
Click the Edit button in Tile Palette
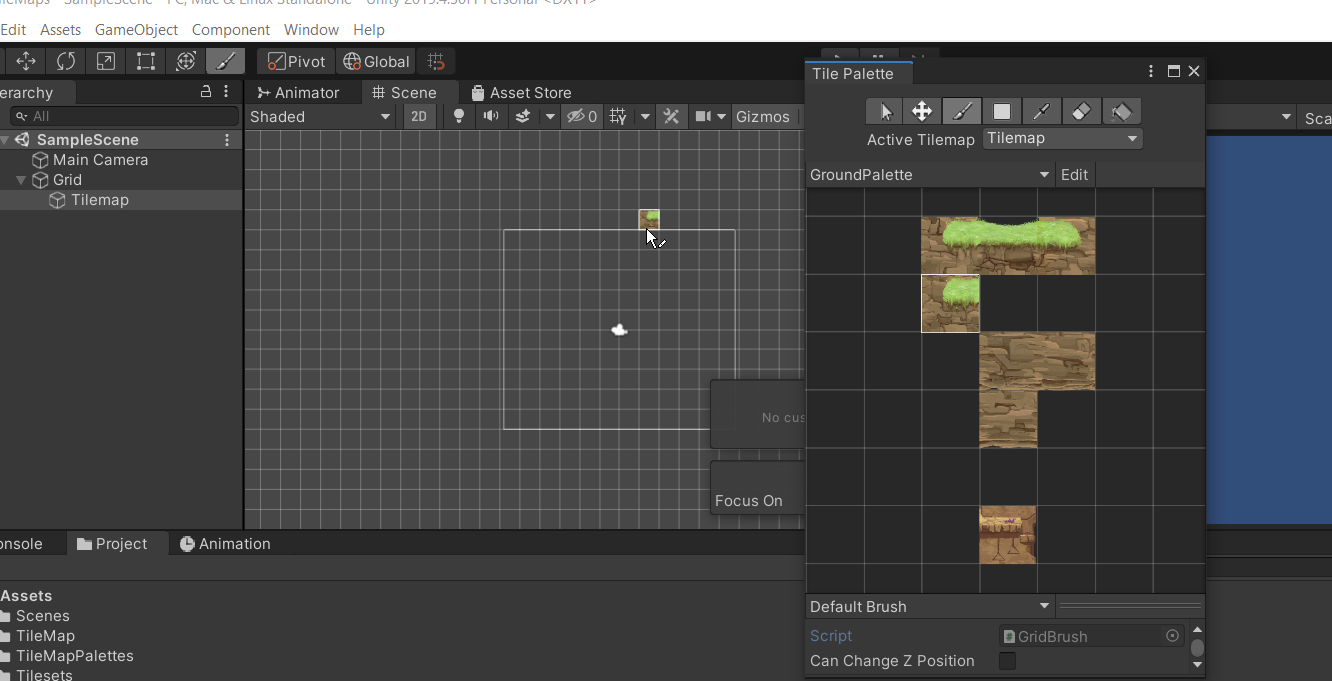tap(1074, 174)
